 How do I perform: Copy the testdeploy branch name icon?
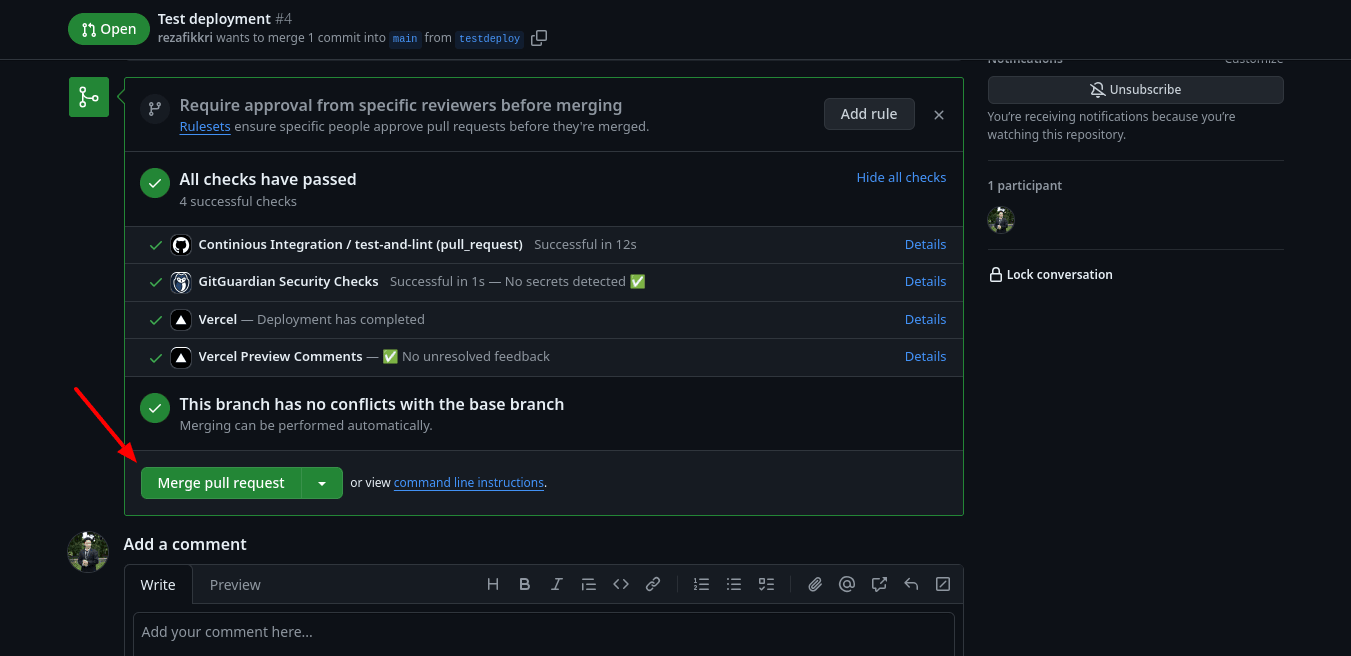click(x=539, y=38)
